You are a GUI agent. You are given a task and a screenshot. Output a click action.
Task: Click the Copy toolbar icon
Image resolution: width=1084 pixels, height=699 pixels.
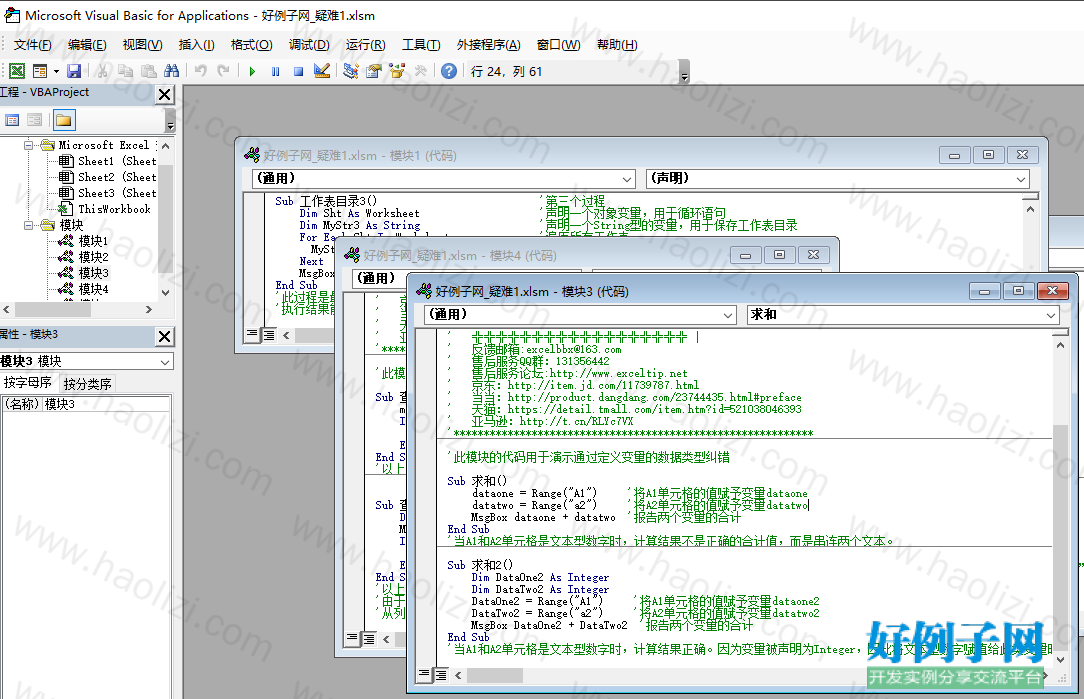125,71
